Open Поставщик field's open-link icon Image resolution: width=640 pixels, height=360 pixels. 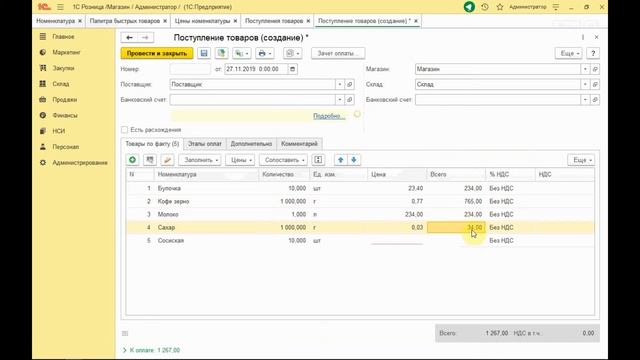349,84
